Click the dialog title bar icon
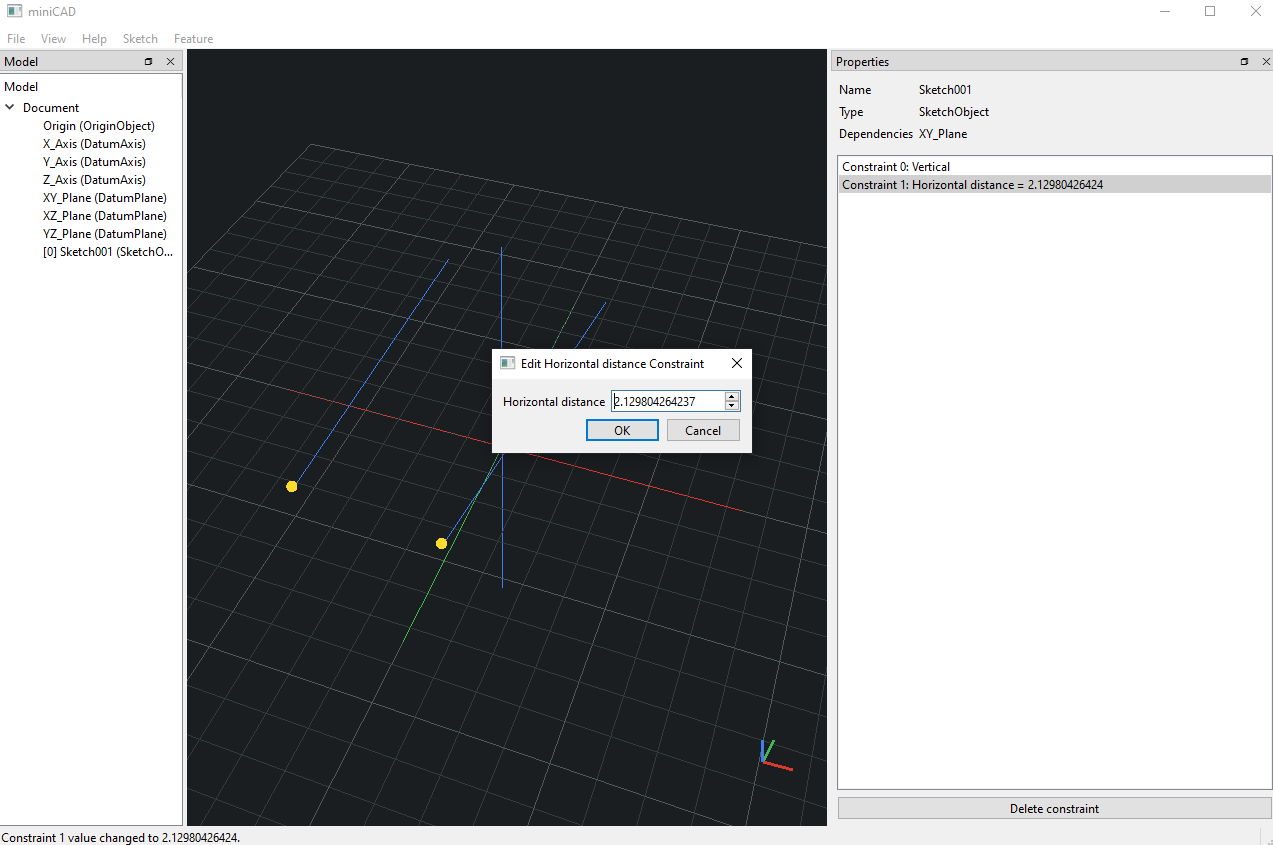1273x845 pixels. (508, 363)
